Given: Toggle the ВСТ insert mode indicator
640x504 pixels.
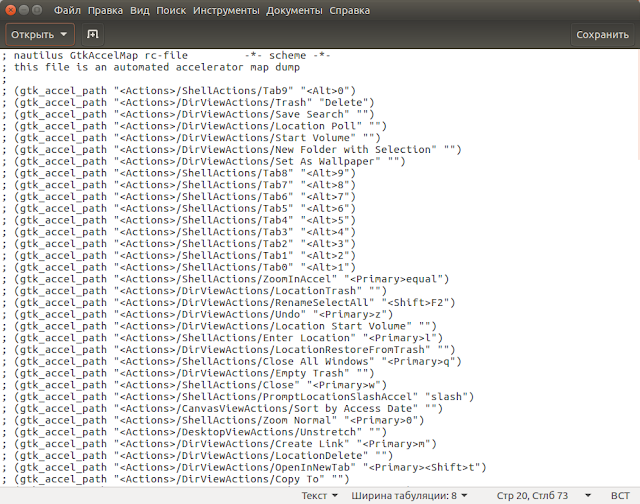Looking at the screenshot, I should [x=620, y=495].
